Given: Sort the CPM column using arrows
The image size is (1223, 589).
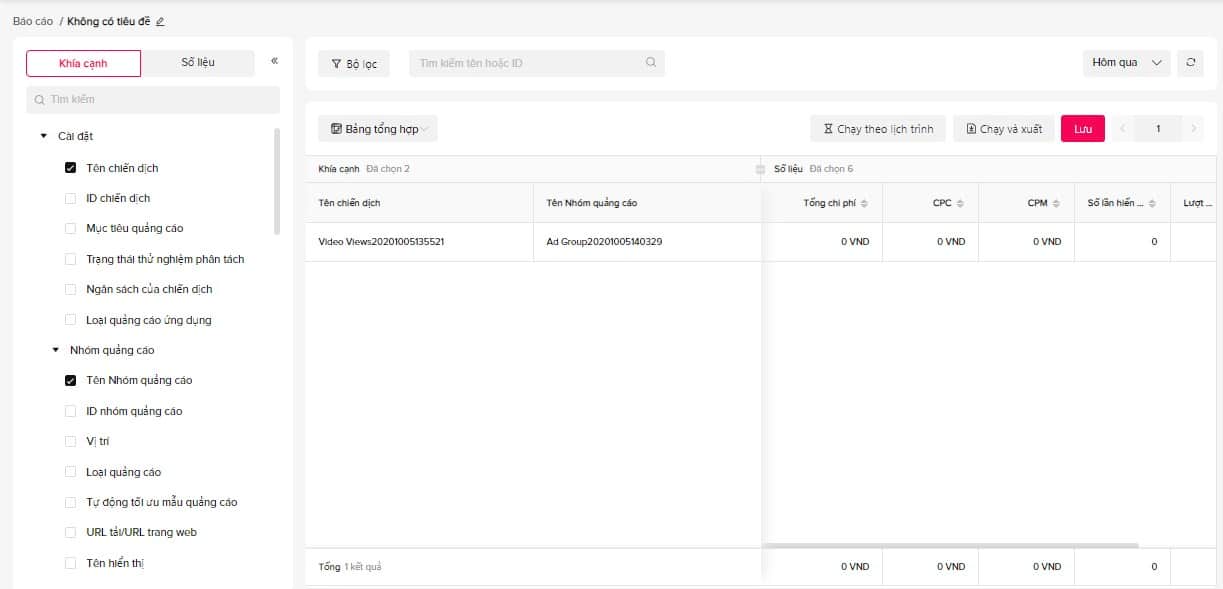Looking at the screenshot, I should click(1056, 204).
